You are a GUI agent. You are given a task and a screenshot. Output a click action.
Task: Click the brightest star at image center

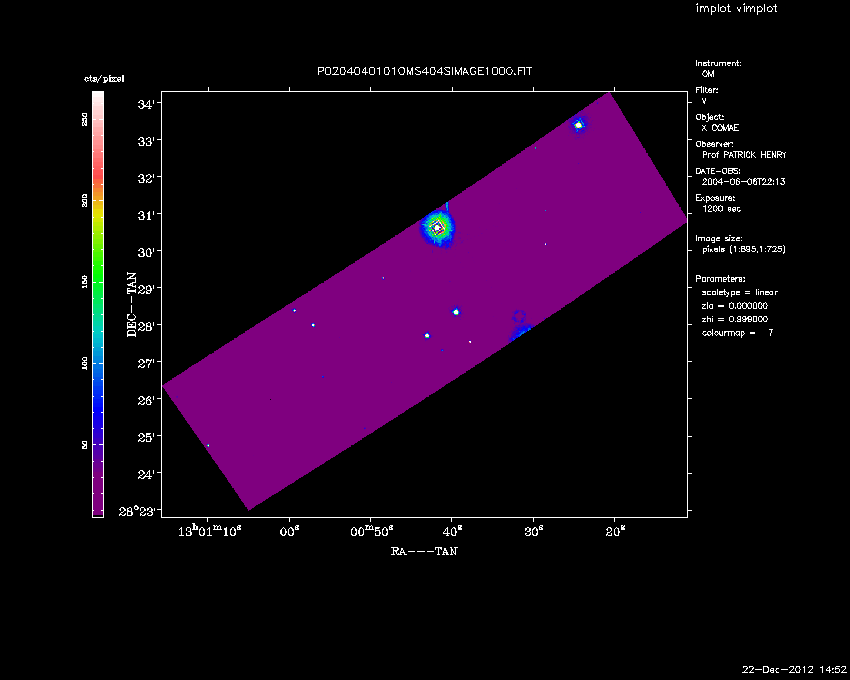(x=437, y=228)
